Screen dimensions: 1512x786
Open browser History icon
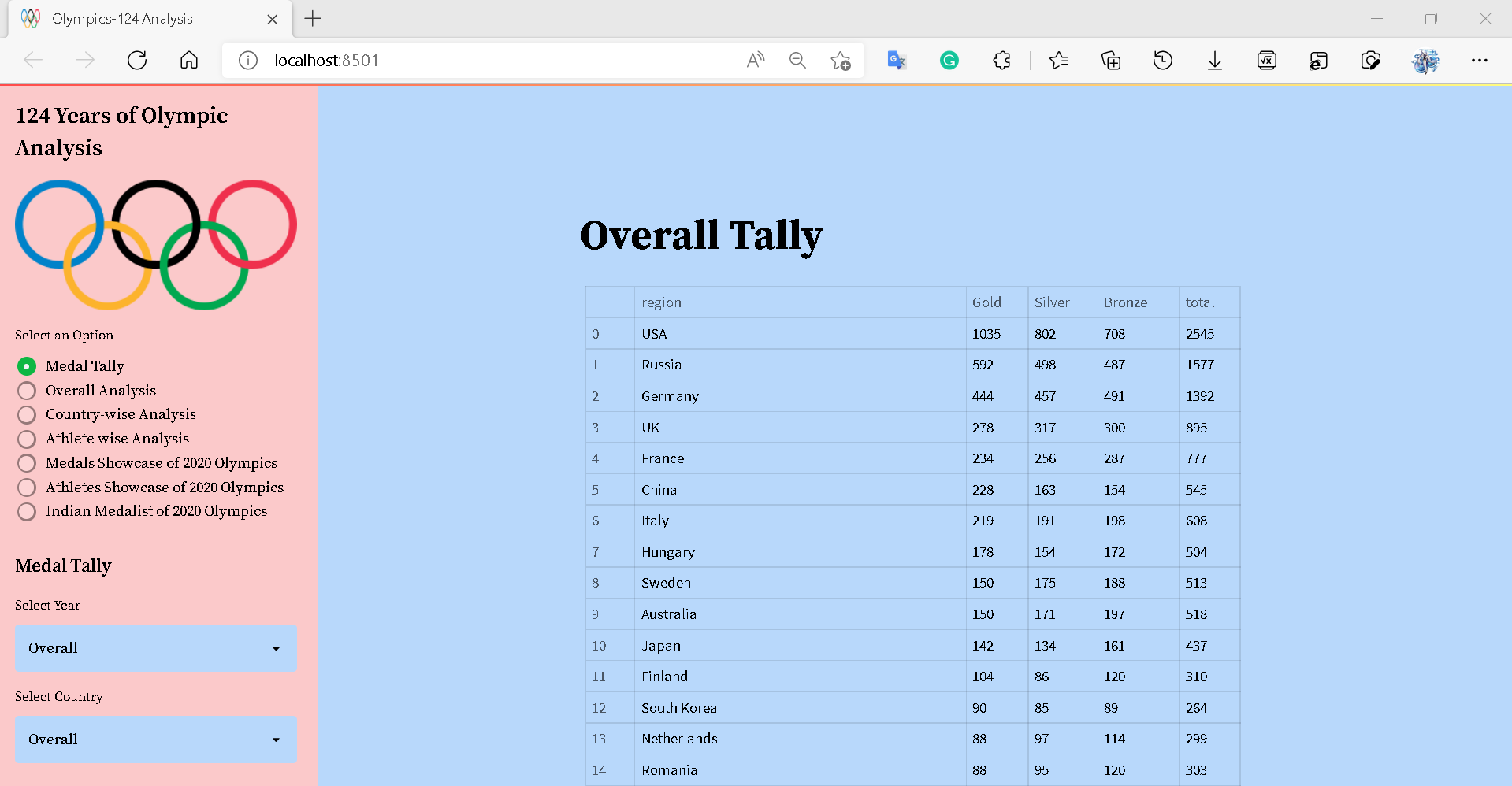[1163, 60]
